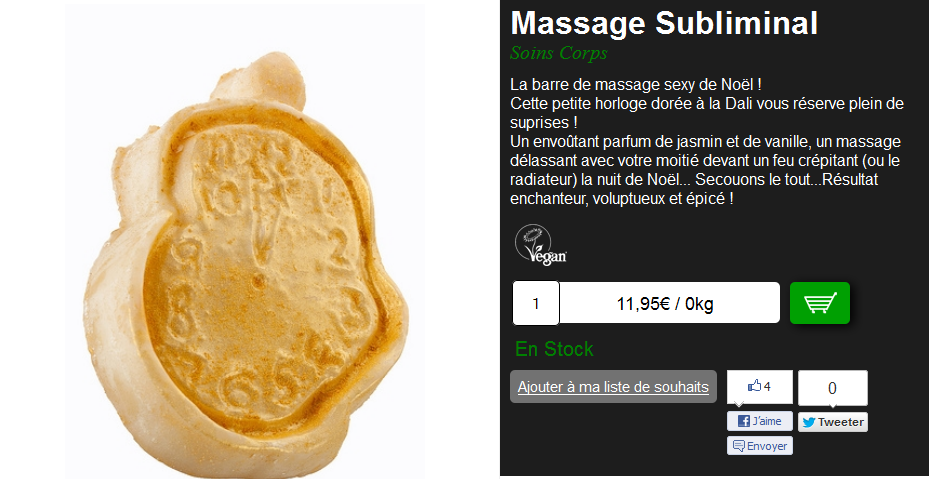Open the 11,95€ / 0kg price selector
The height and width of the screenshot is (479, 929).
point(669,303)
